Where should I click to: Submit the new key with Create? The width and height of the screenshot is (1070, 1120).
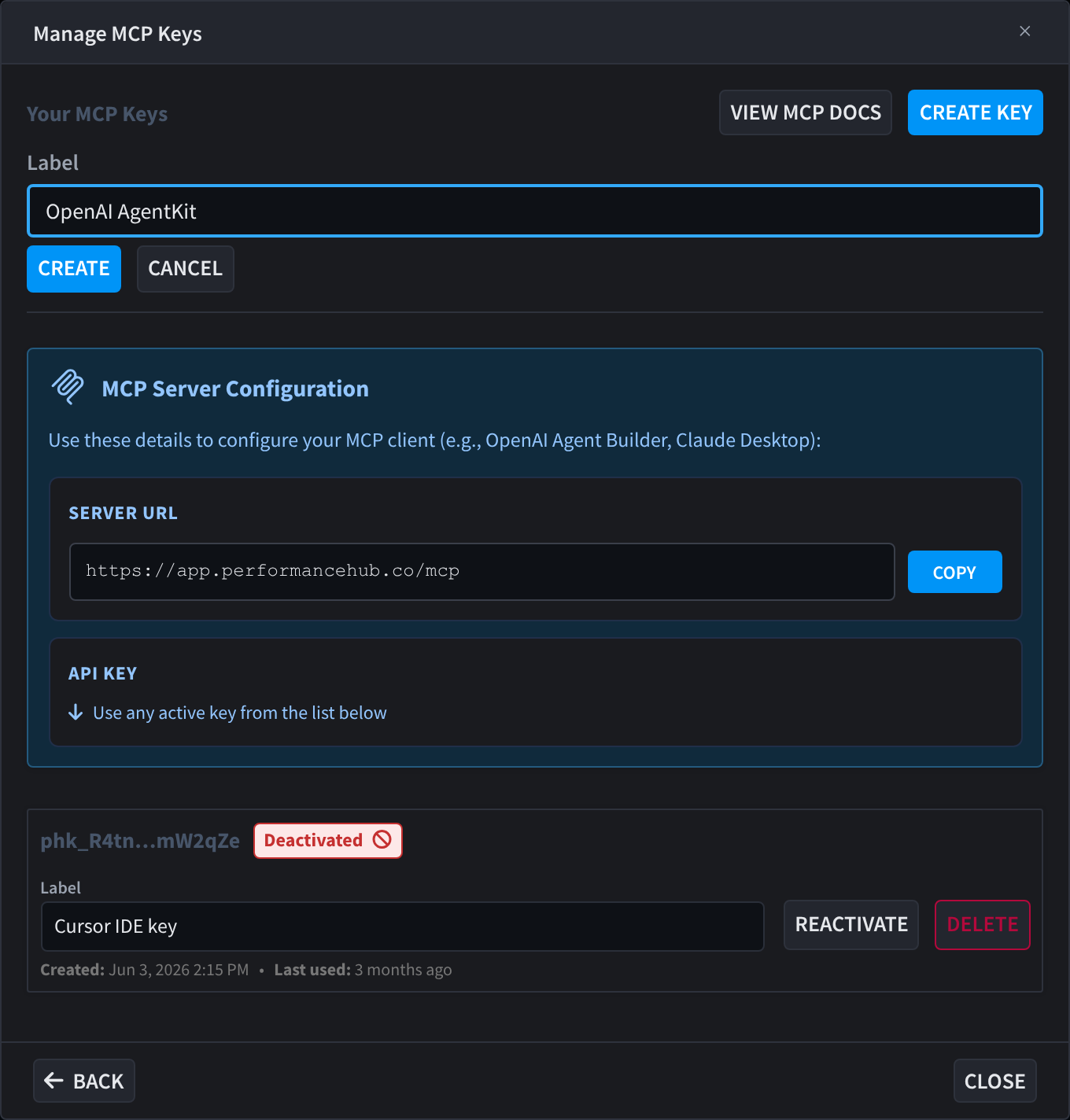[x=74, y=269]
